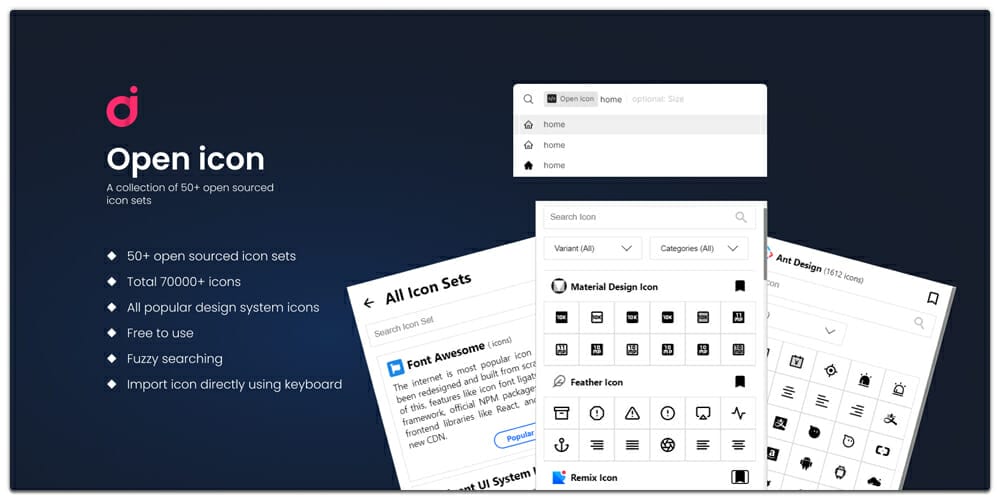This screenshot has height=500, width=1000.
Task: Open the Variant (All) dropdown
Action: tap(592, 248)
